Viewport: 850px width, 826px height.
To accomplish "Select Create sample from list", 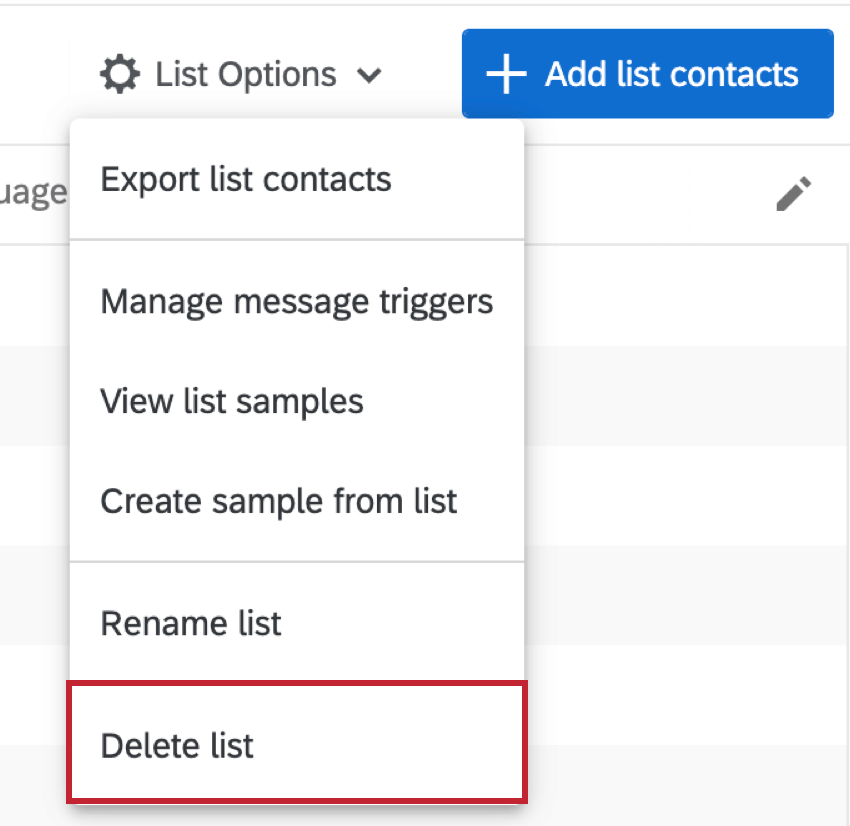I will (297, 501).
